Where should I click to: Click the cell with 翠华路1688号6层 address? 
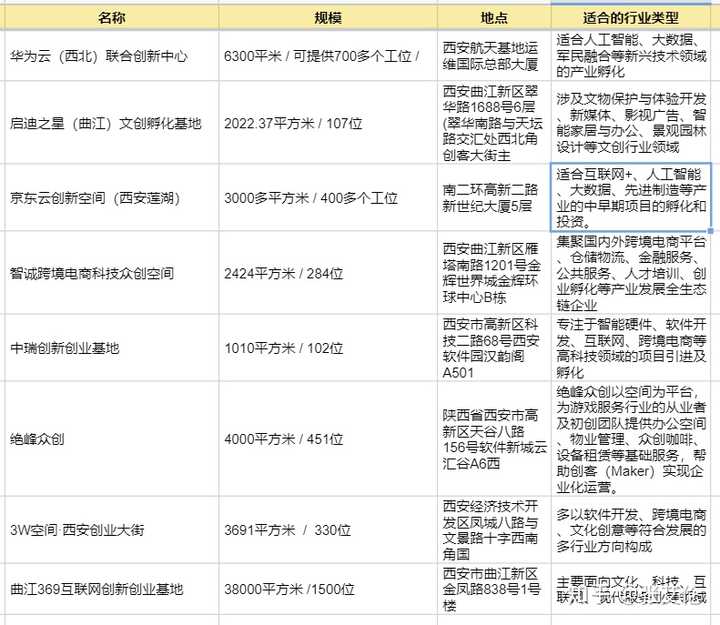[494, 123]
